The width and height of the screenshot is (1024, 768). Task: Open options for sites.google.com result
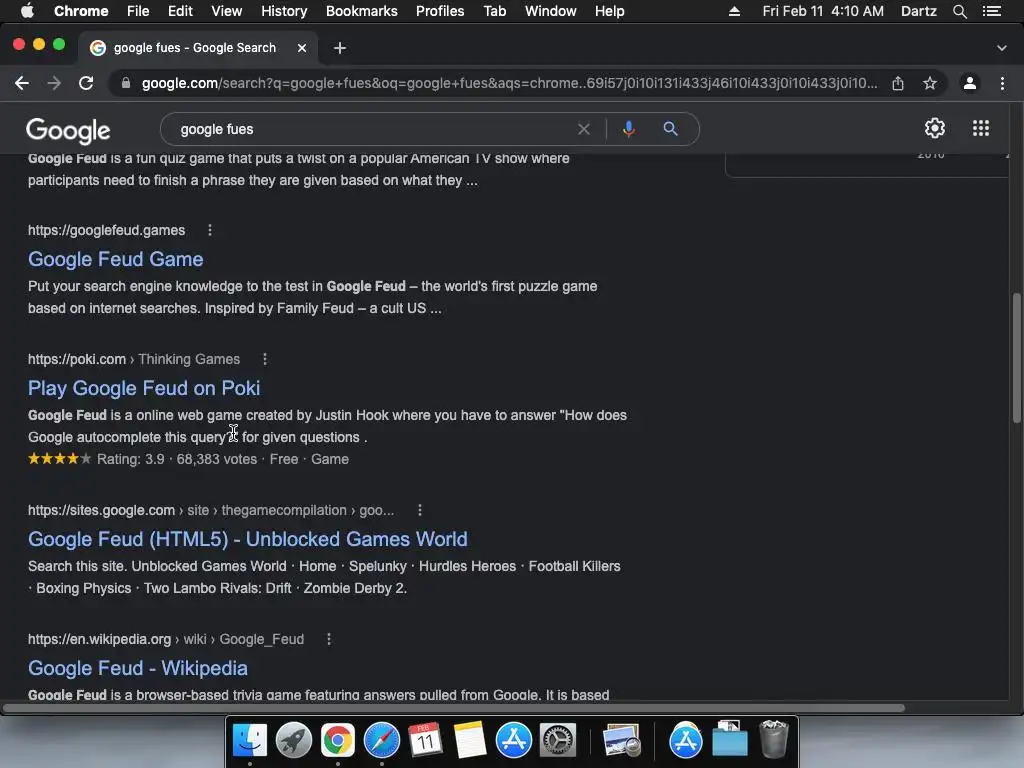(420, 510)
